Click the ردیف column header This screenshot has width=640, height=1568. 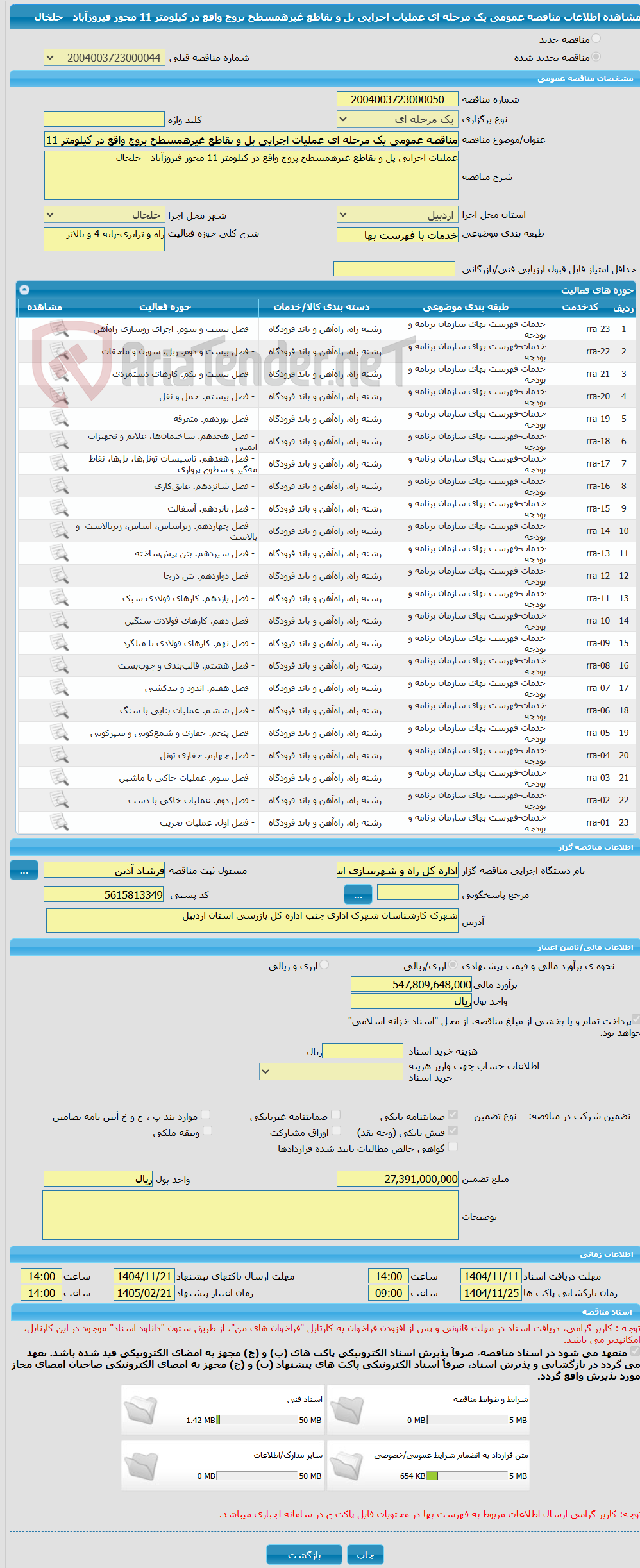tap(623, 307)
